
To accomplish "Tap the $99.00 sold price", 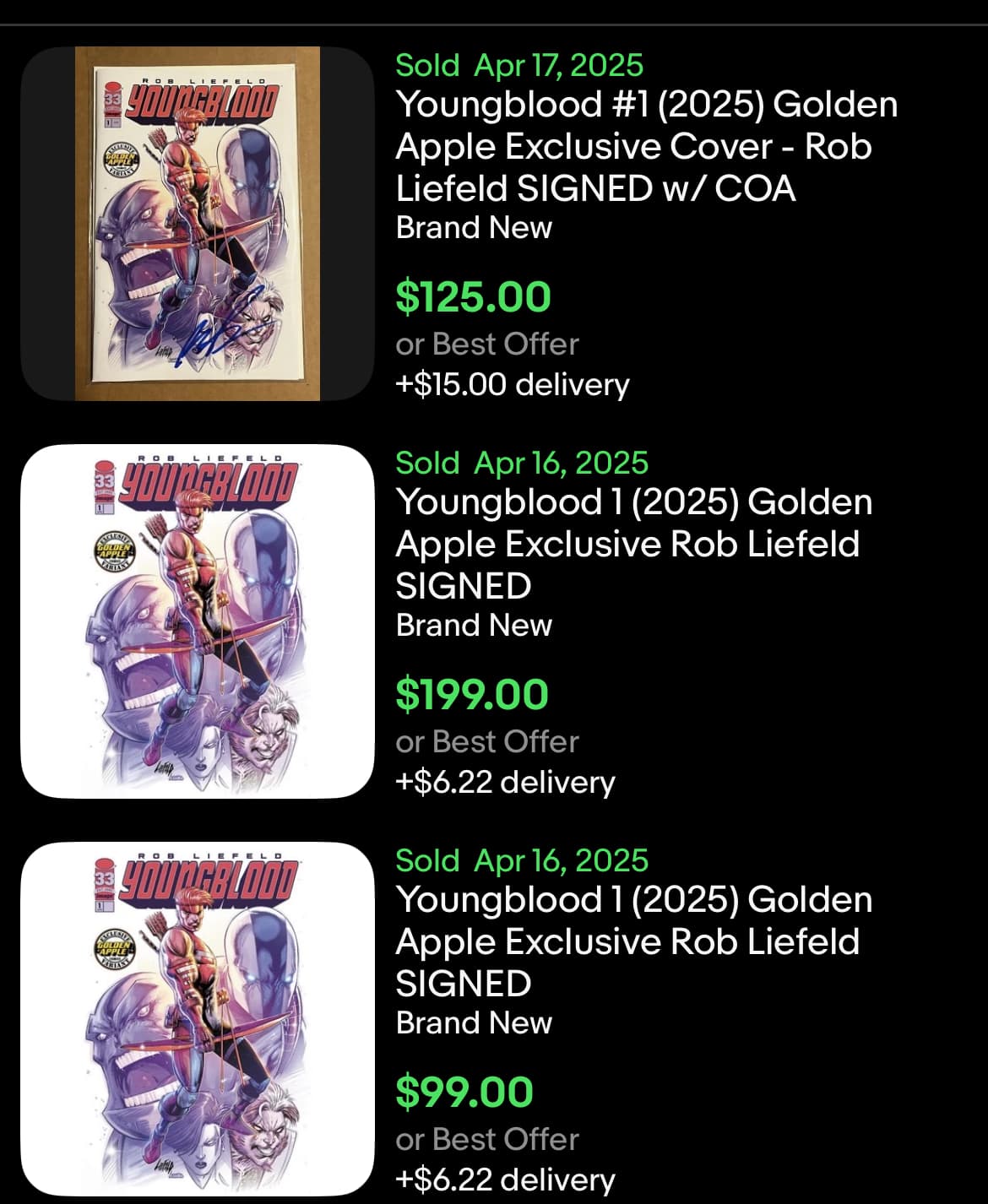I will point(464,1092).
